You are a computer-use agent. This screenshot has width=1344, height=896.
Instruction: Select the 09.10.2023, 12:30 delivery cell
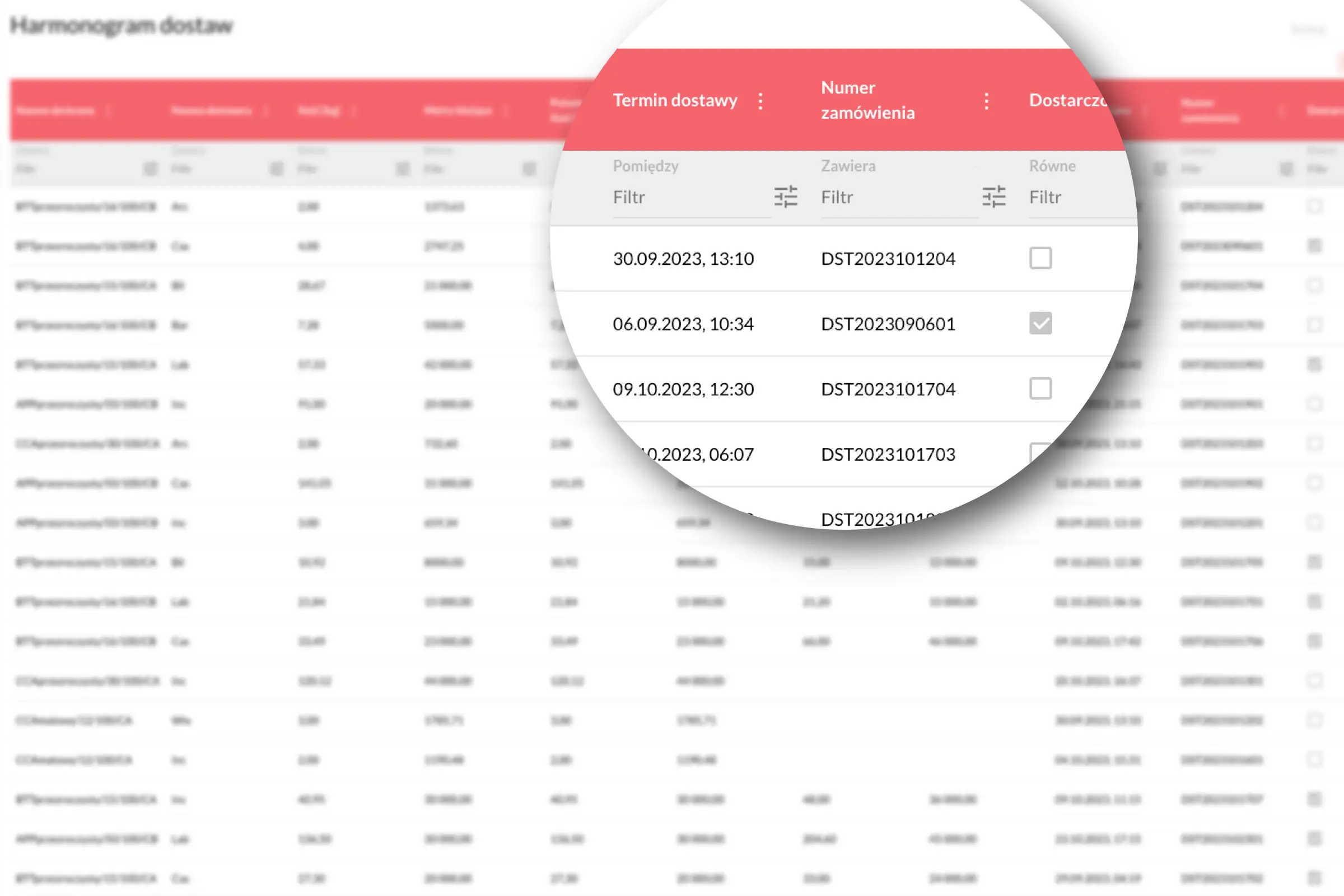coord(683,389)
